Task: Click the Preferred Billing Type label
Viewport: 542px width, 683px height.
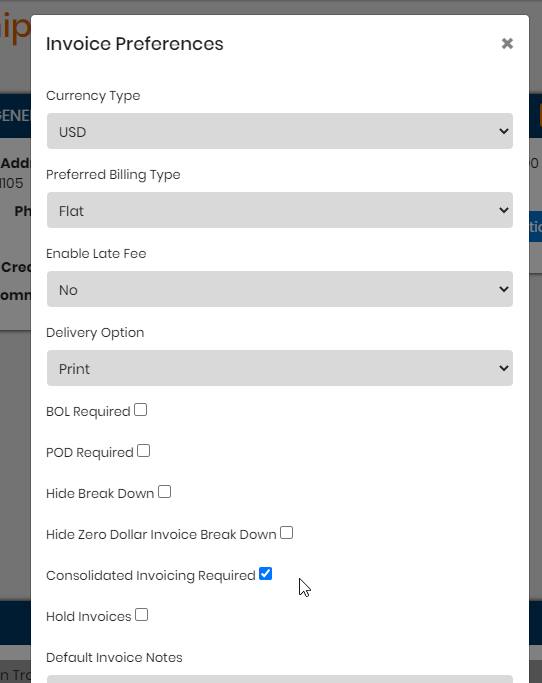Action: pos(113,175)
